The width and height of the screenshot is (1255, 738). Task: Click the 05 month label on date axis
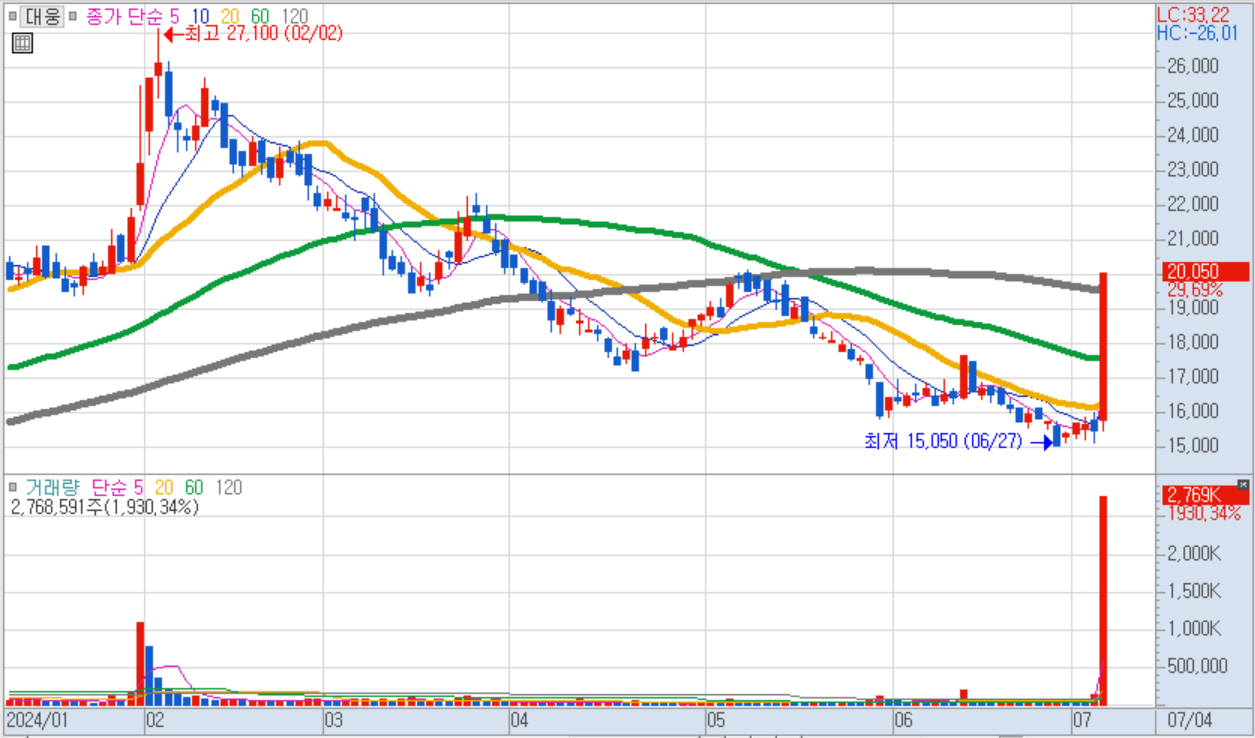pos(714,721)
